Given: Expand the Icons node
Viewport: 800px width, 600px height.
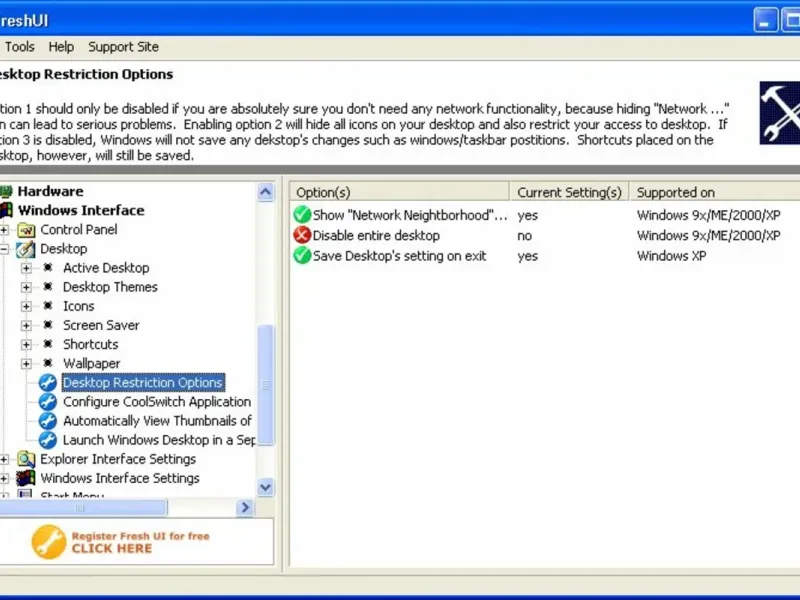Looking at the screenshot, I should click(26, 306).
